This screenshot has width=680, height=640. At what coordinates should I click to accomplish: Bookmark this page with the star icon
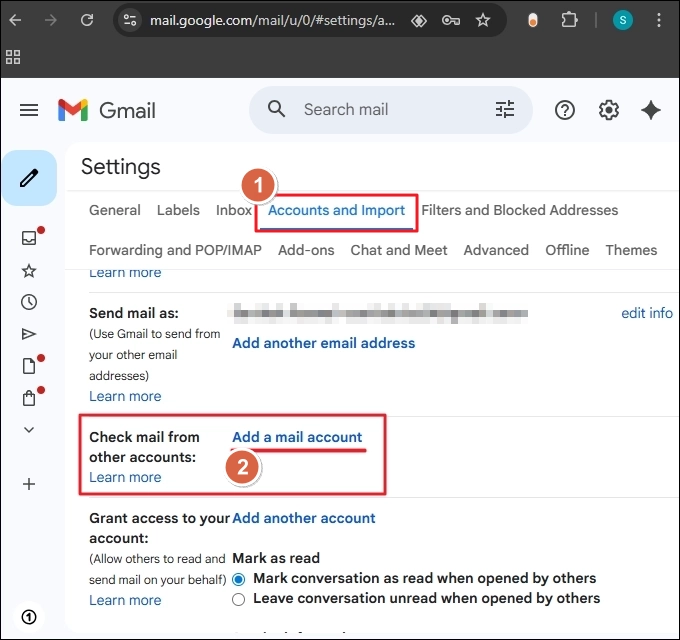[x=483, y=20]
